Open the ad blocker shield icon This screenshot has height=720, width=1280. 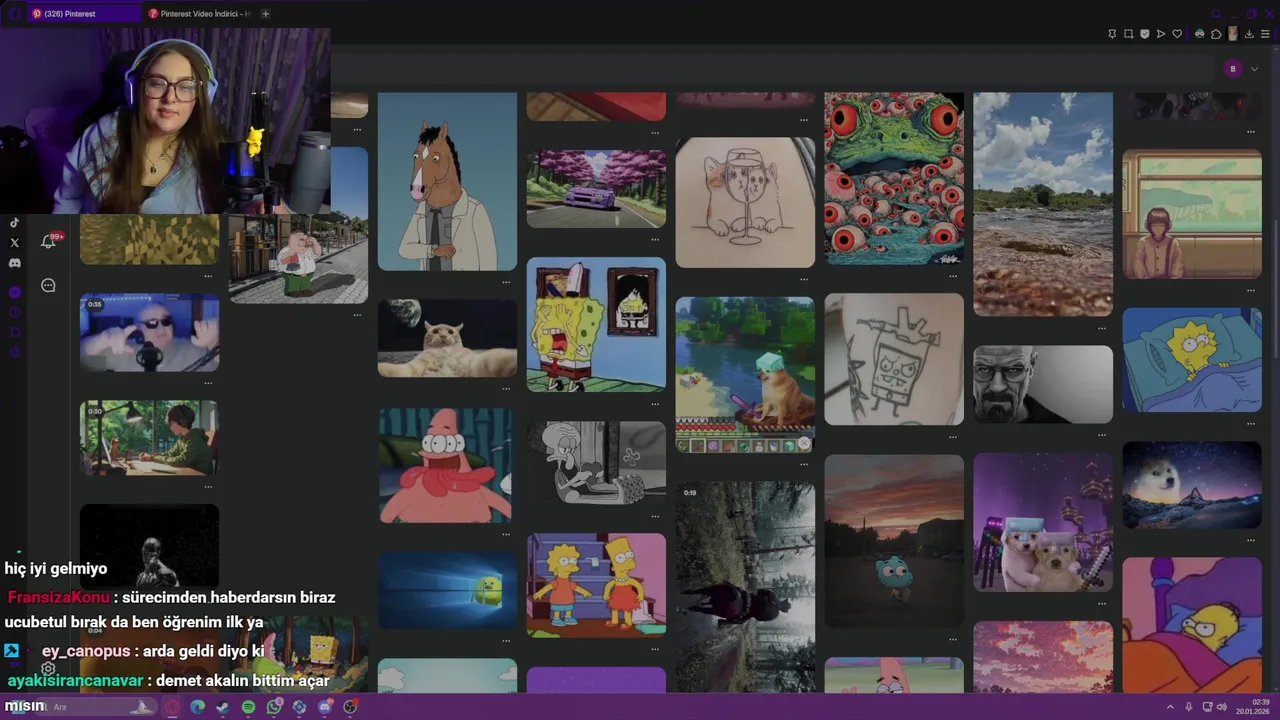tap(1145, 34)
